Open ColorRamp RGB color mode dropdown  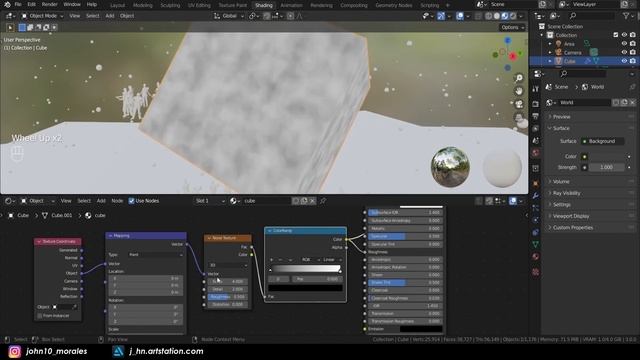pyautogui.click(x=310, y=260)
